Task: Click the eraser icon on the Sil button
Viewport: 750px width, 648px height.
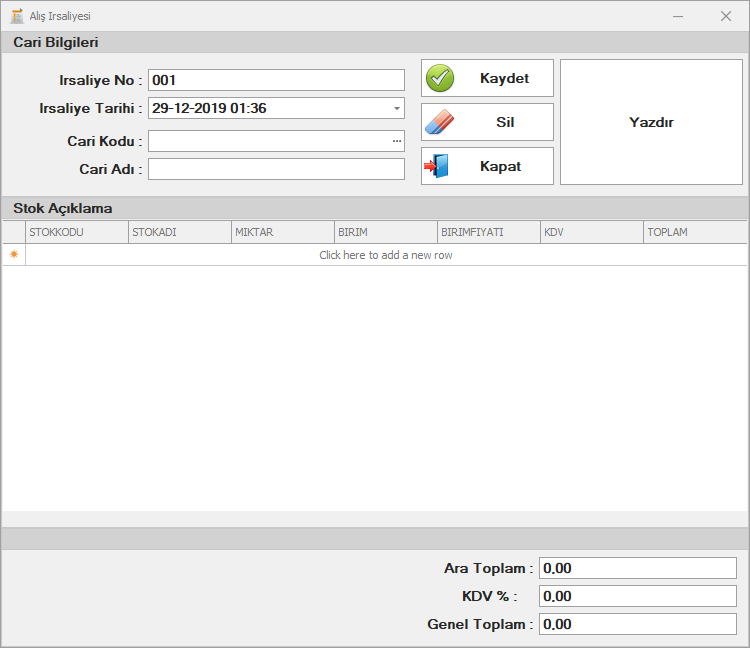Action: click(440, 122)
